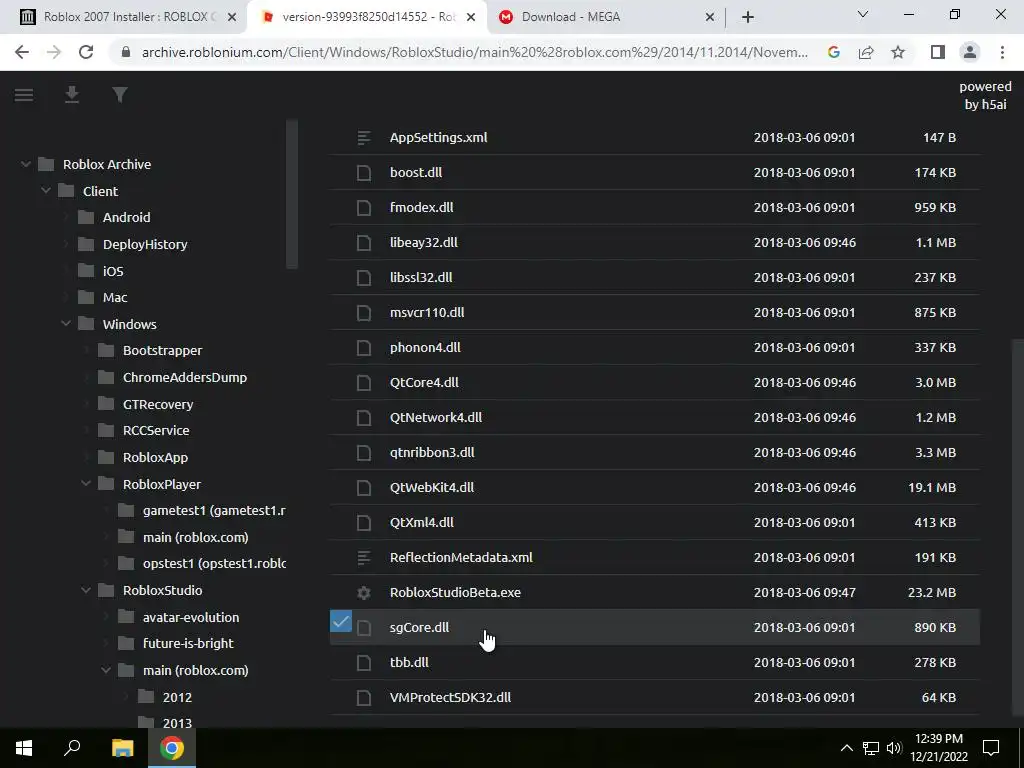Open the AppSettings.xml file
The height and width of the screenshot is (768, 1024).
coord(438,138)
